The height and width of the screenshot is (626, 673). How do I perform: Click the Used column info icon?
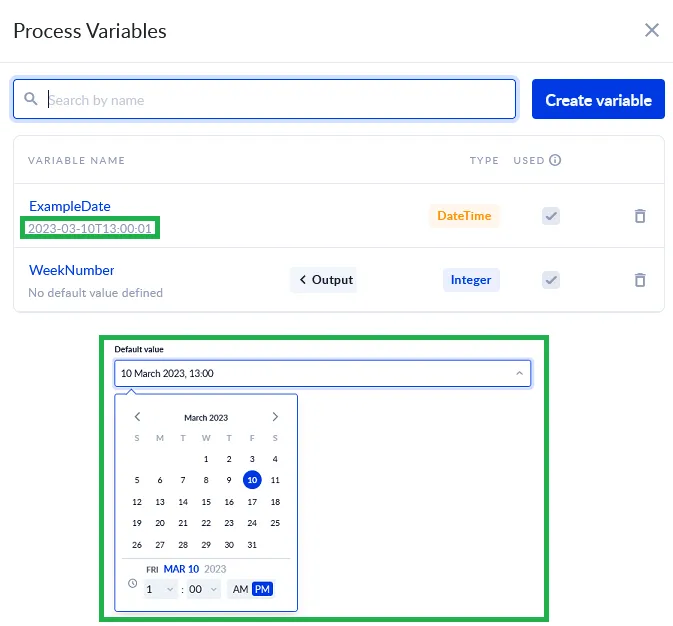(555, 160)
